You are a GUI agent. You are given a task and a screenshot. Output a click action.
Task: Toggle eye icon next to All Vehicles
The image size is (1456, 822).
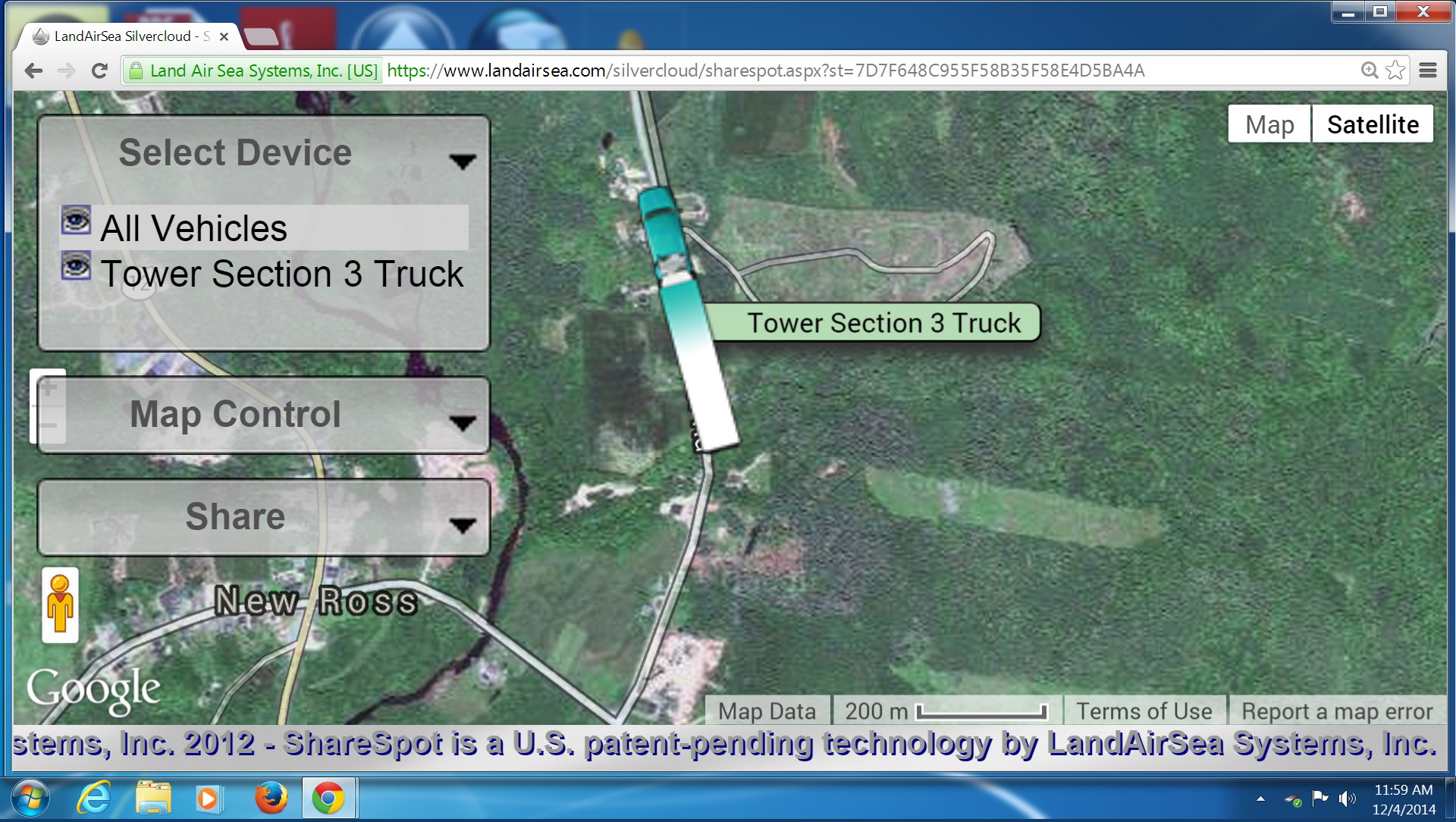(x=76, y=221)
